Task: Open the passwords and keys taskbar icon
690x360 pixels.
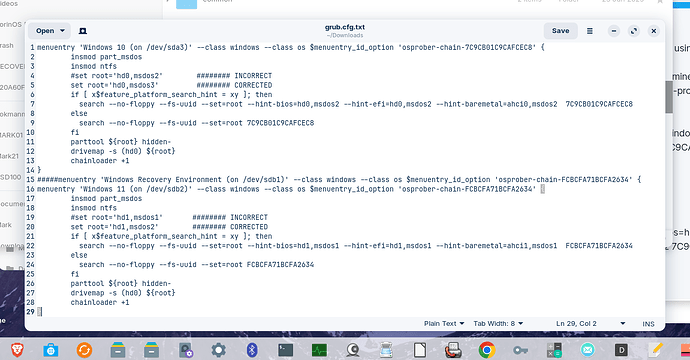Action: [x=521, y=350]
